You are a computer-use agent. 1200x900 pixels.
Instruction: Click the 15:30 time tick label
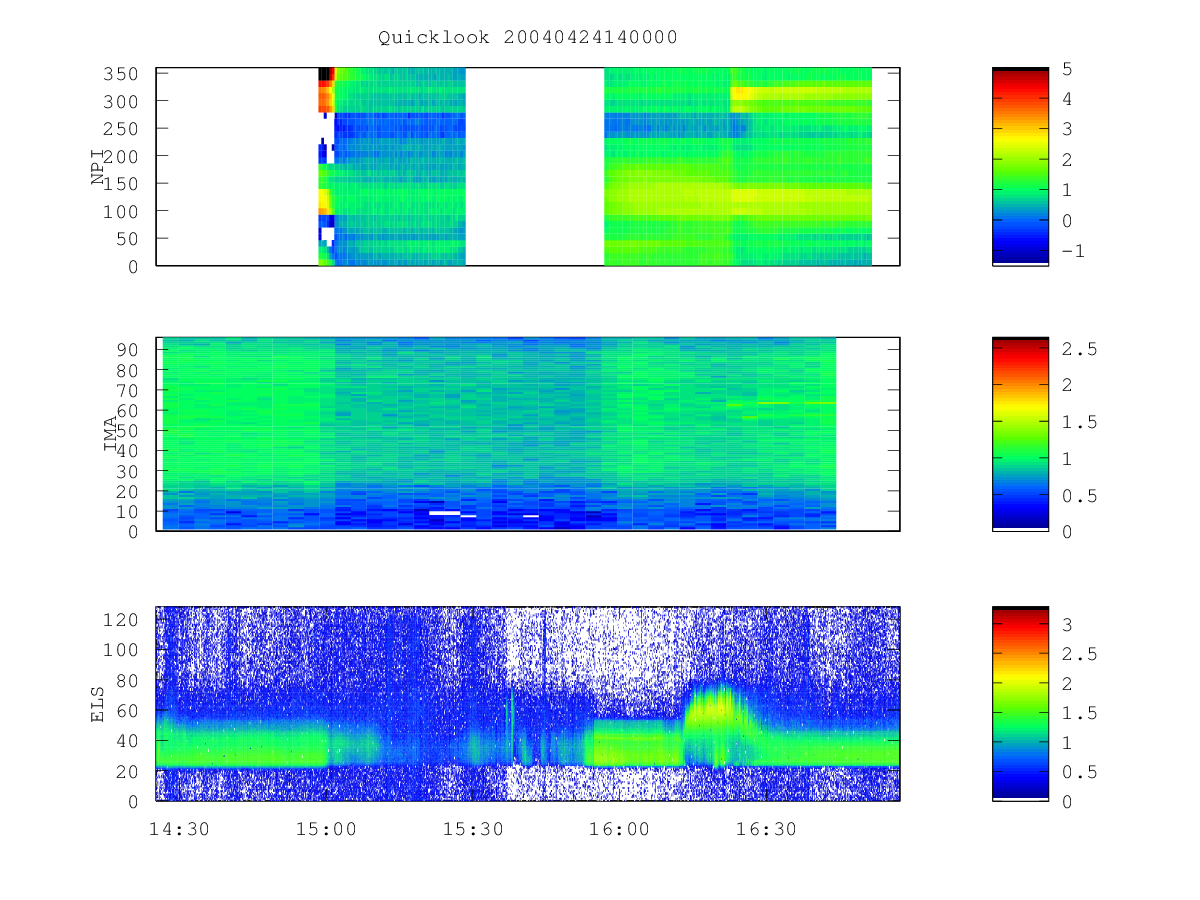(x=473, y=829)
